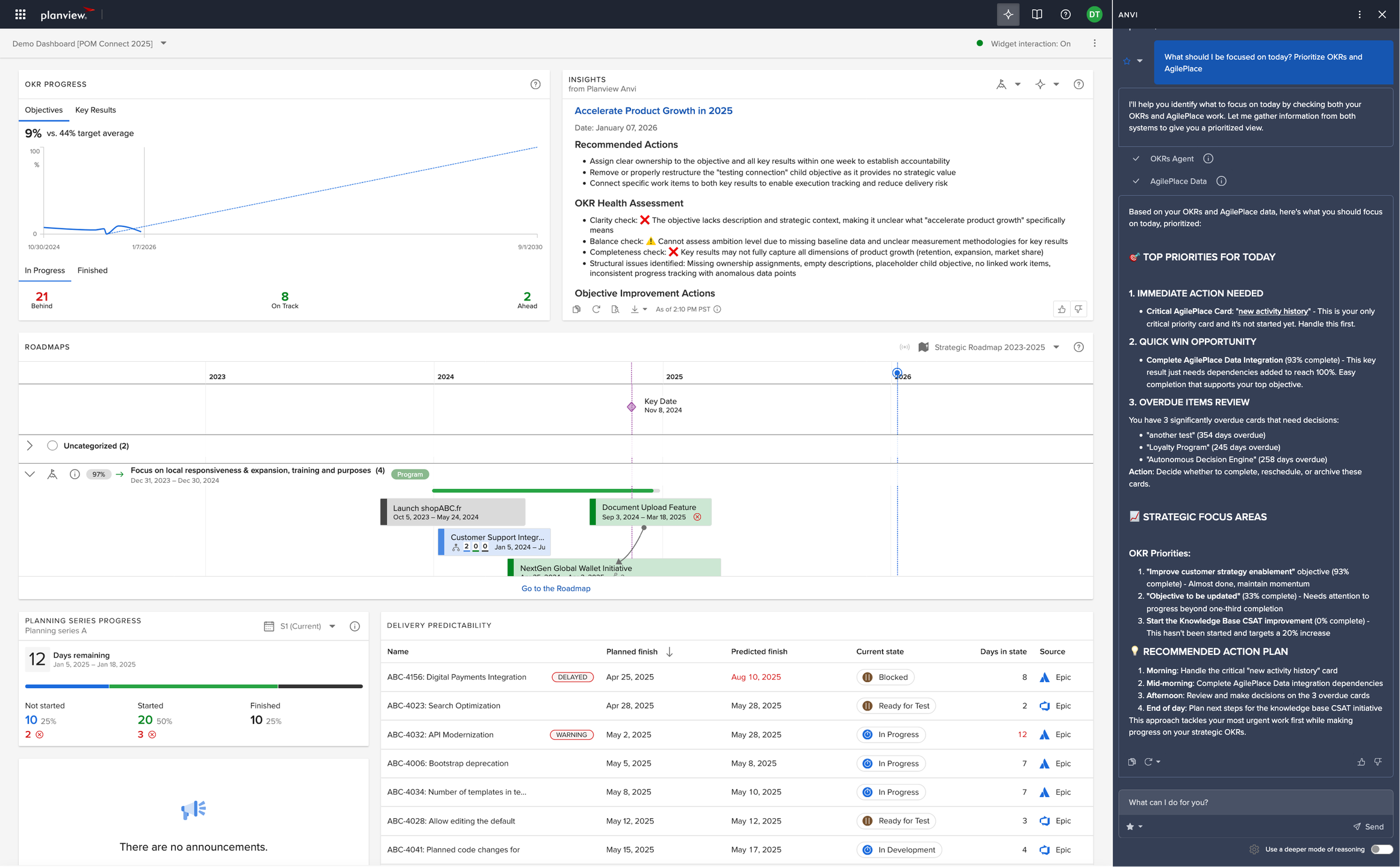
Task: Switch to the Key Results tab
Action: click(x=95, y=110)
